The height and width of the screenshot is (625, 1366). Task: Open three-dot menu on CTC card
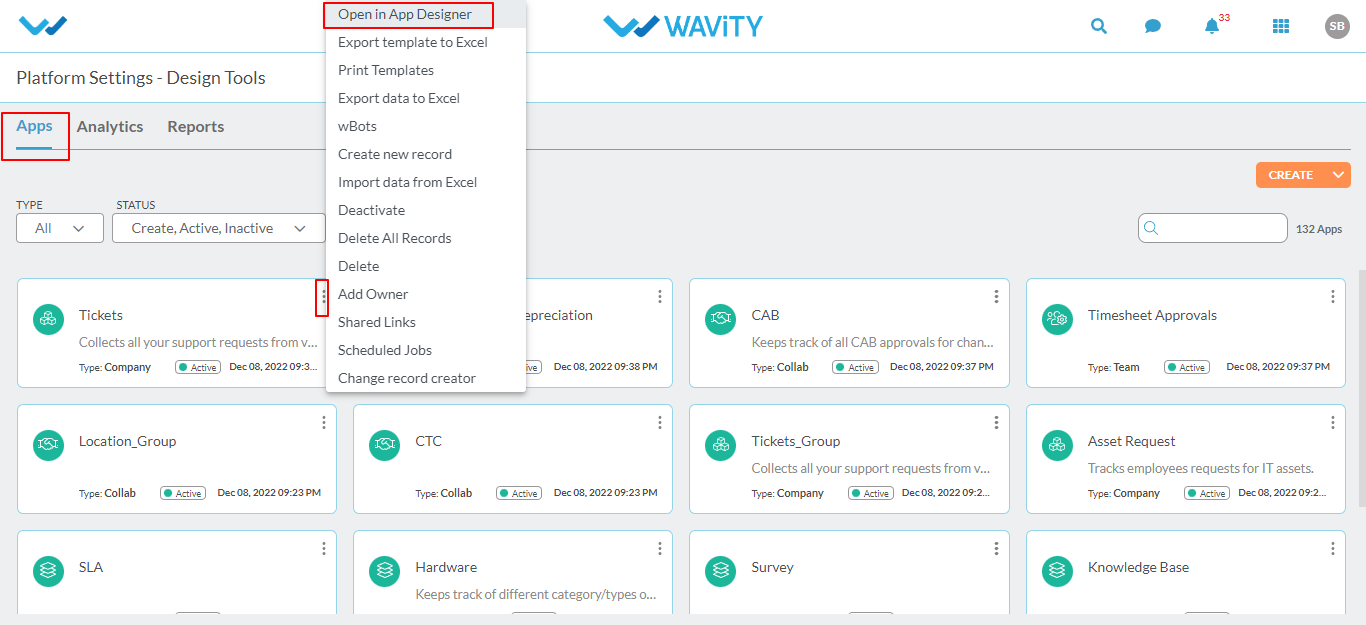[660, 423]
